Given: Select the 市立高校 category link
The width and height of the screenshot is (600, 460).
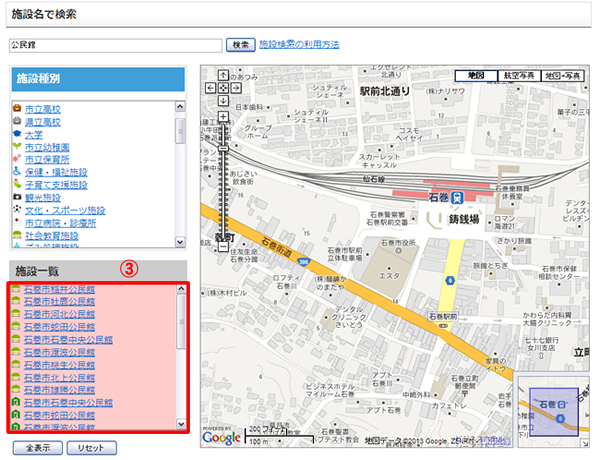Looking at the screenshot, I should [x=43, y=109].
